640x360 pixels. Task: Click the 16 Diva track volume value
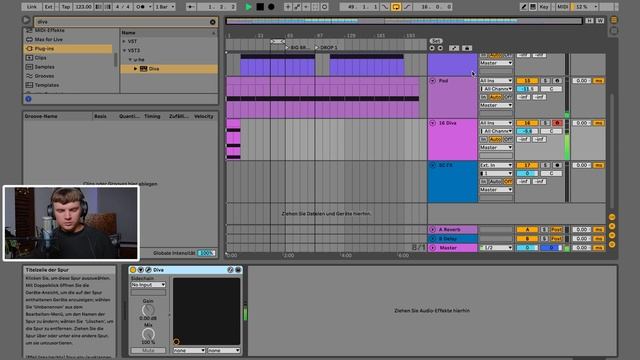pos(527,131)
